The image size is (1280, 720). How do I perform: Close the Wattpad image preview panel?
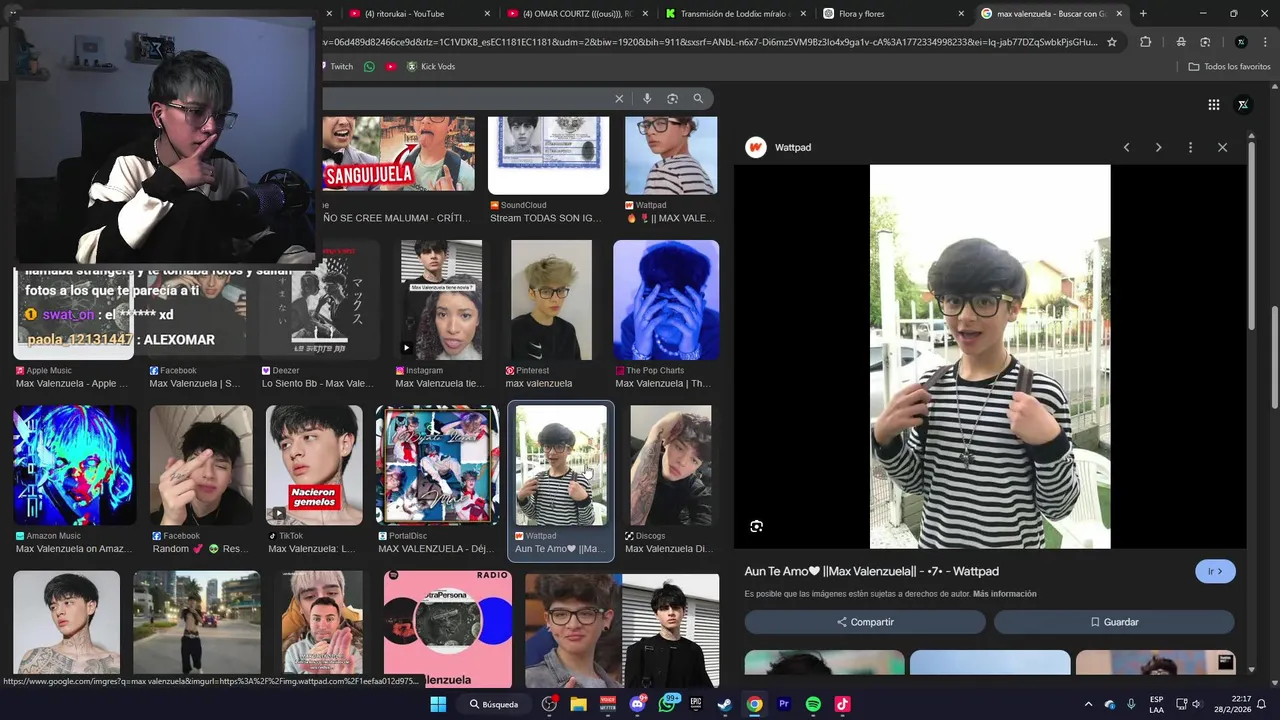tap(1222, 147)
